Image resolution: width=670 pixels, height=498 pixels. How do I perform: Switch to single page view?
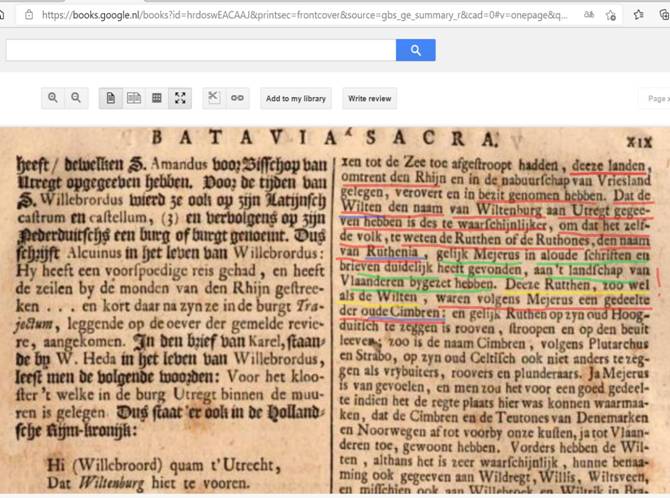(x=110, y=98)
